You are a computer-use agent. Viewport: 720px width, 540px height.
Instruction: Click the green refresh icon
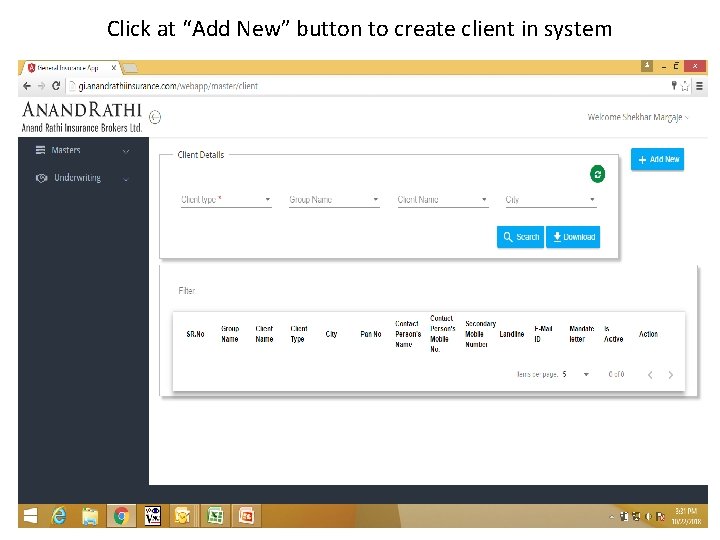[x=597, y=174]
